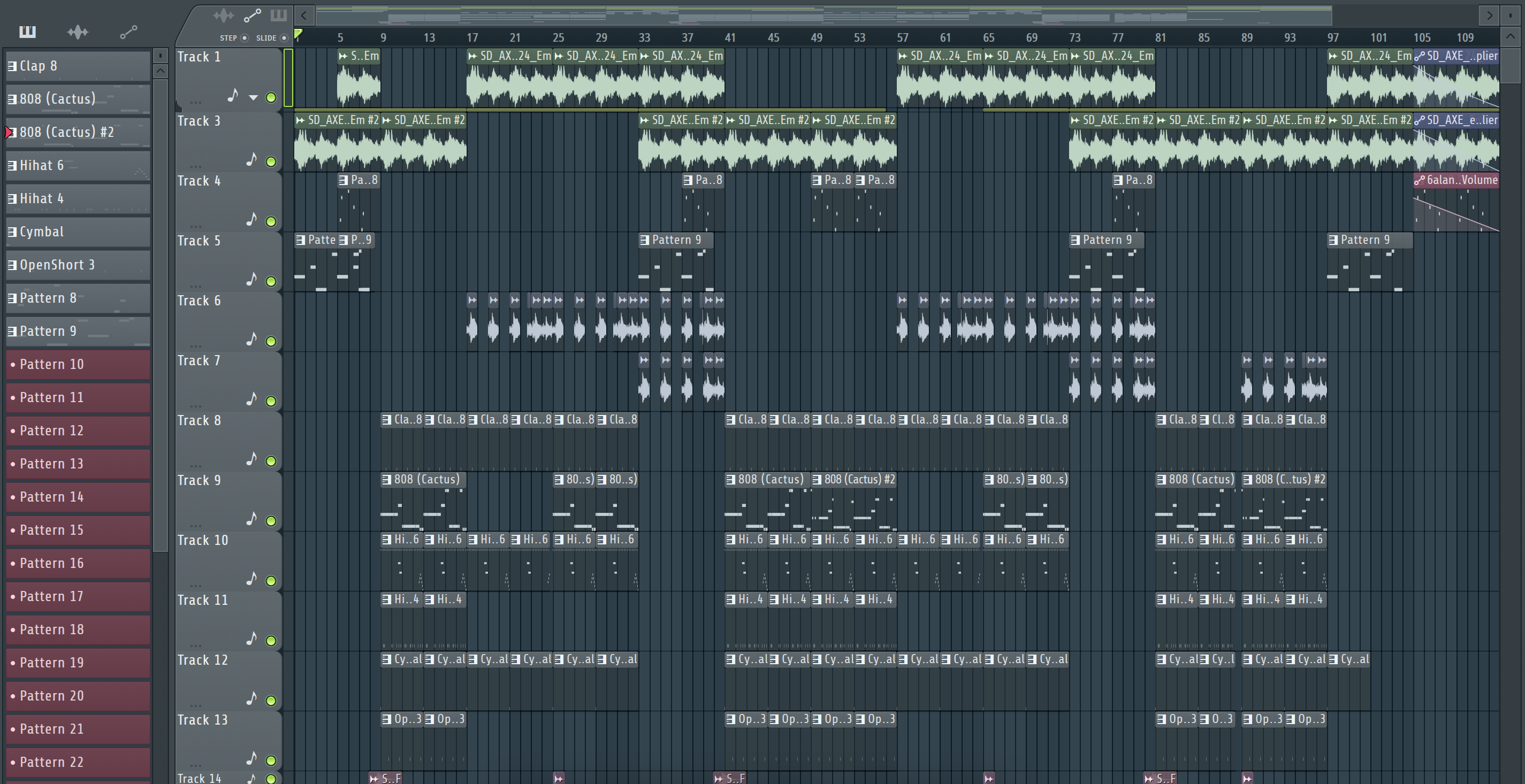Select 808 (Cactus) #2 pattern in picker
1525x784 pixels.
pyautogui.click(x=78, y=132)
